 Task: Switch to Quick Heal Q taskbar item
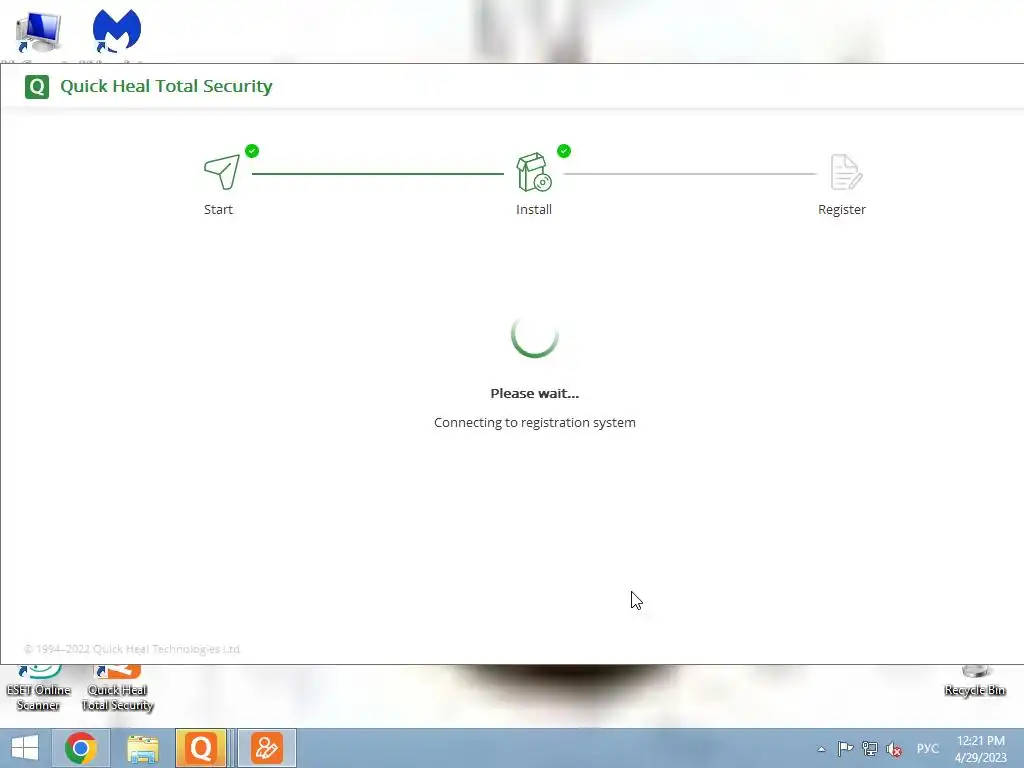pos(201,748)
